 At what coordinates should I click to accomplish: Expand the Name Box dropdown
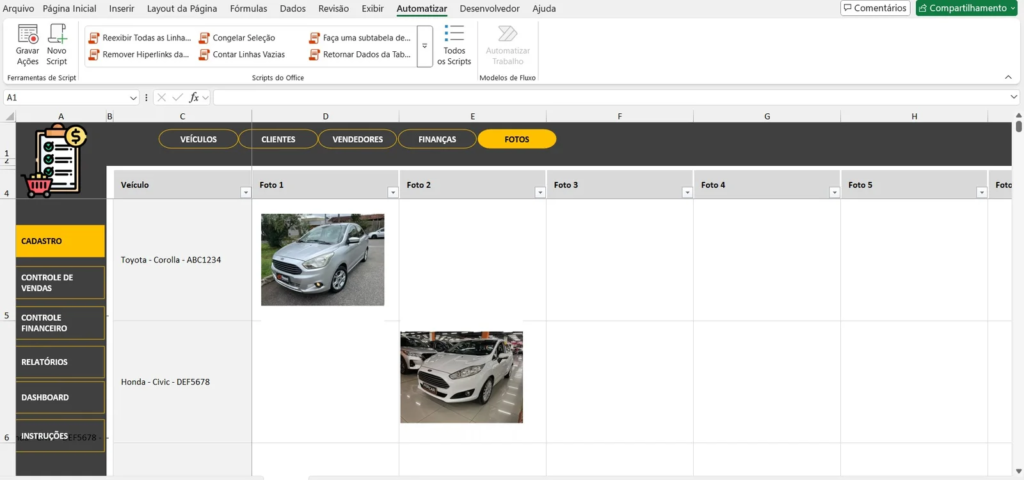coord(133,98)
